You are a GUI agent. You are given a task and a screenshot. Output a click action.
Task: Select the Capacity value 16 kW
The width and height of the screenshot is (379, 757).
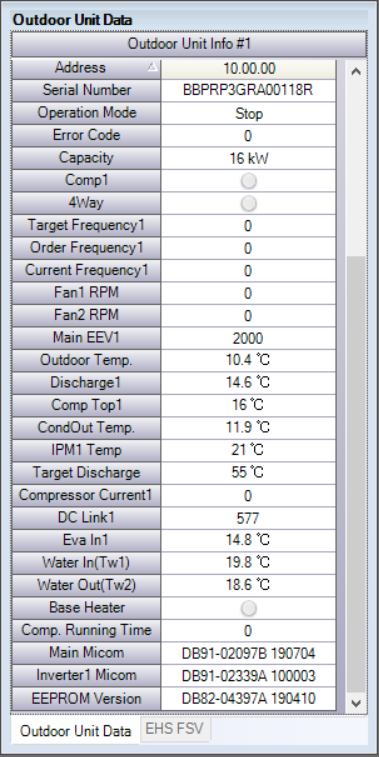pos(248,158)
